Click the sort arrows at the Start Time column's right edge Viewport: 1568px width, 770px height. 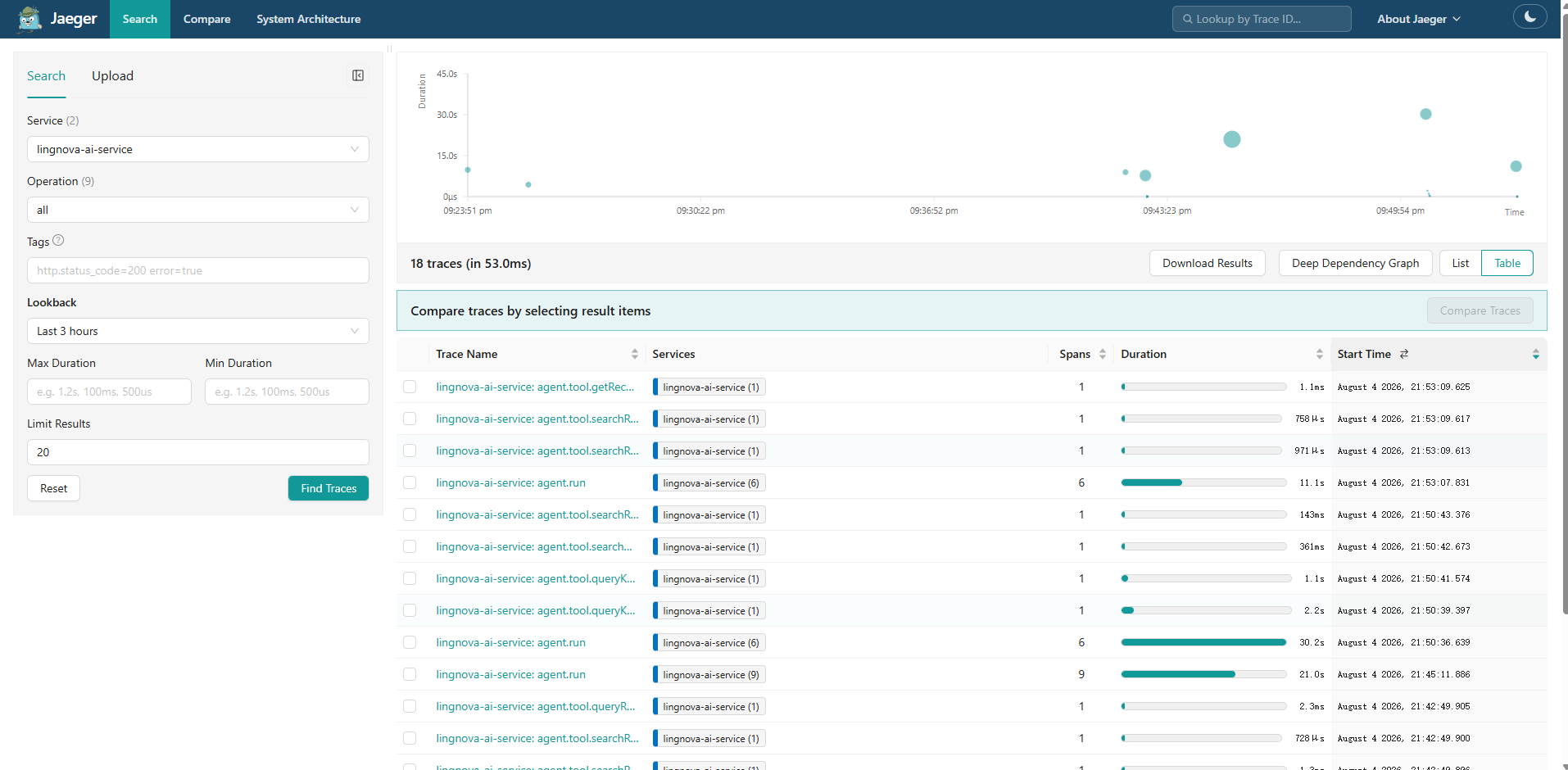[1535, 354]
